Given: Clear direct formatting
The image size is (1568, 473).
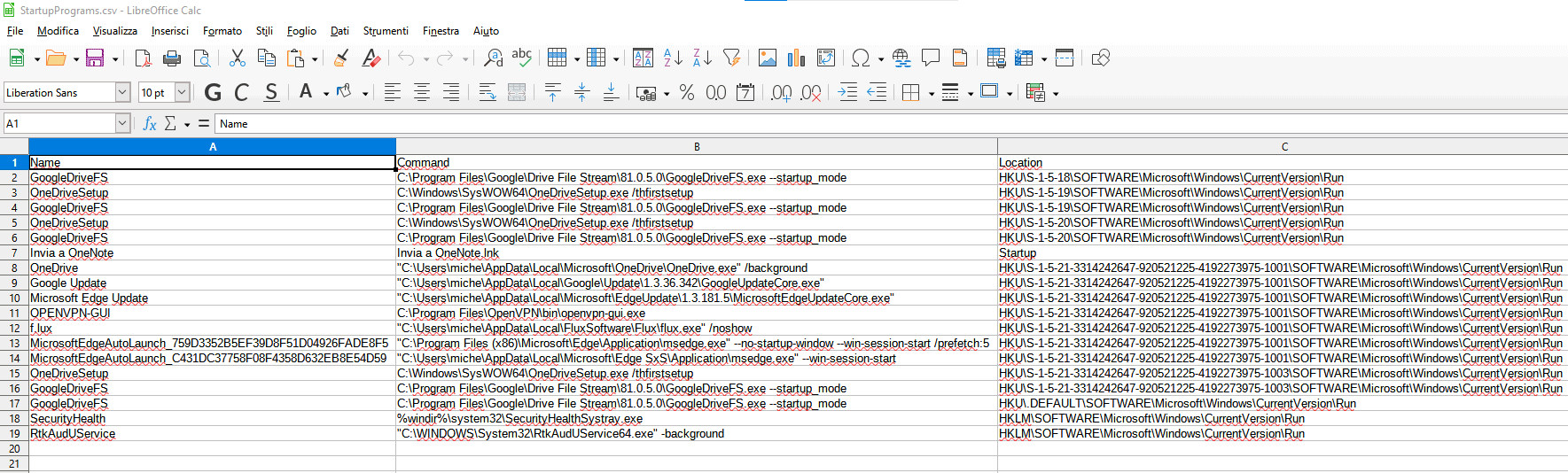Looking at the screenshot, I should point(371,58).
